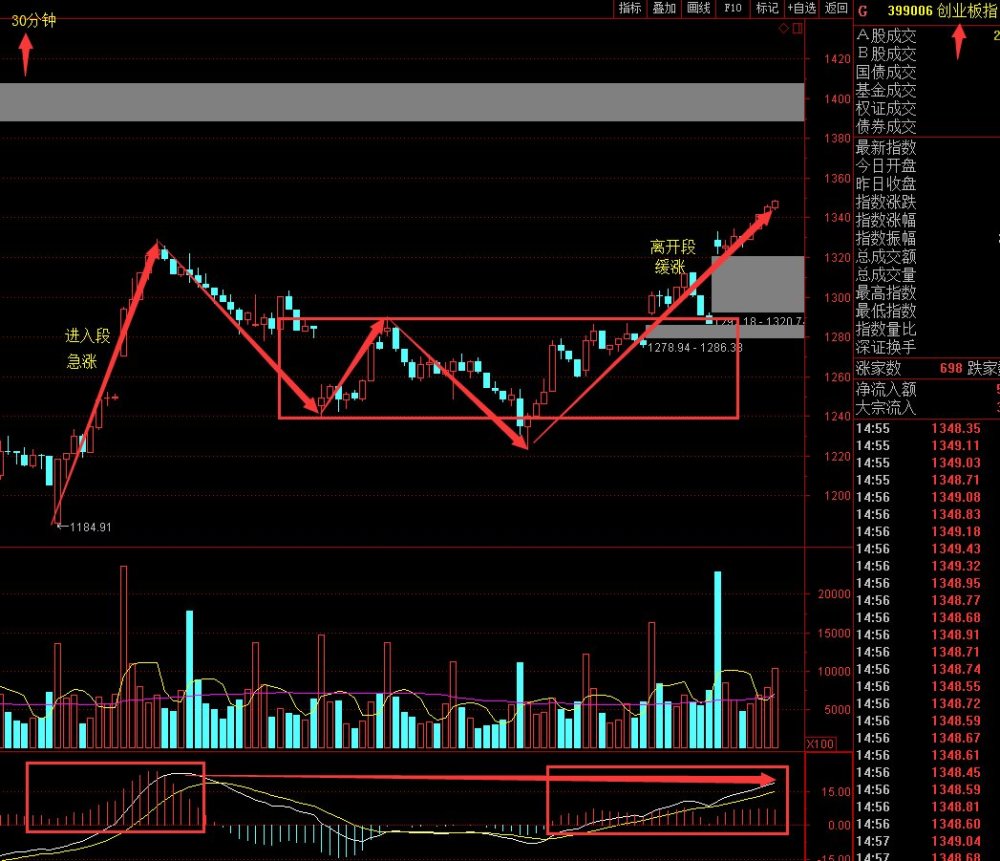Image resolution: width=1000 pixels, height=861 pixels.
Task: Click the 15.00 MACD axis label
Action: click(836, 791)
